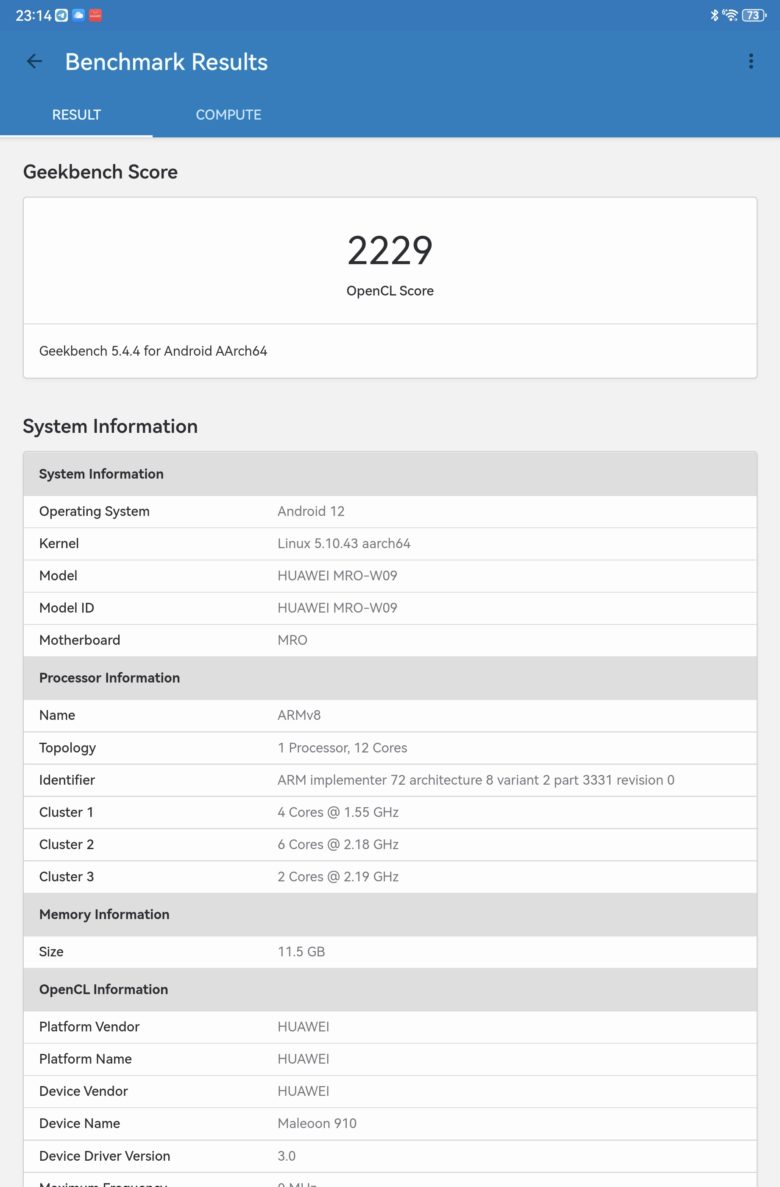Tap the OpenCL Score label

[x=390, y=291]
